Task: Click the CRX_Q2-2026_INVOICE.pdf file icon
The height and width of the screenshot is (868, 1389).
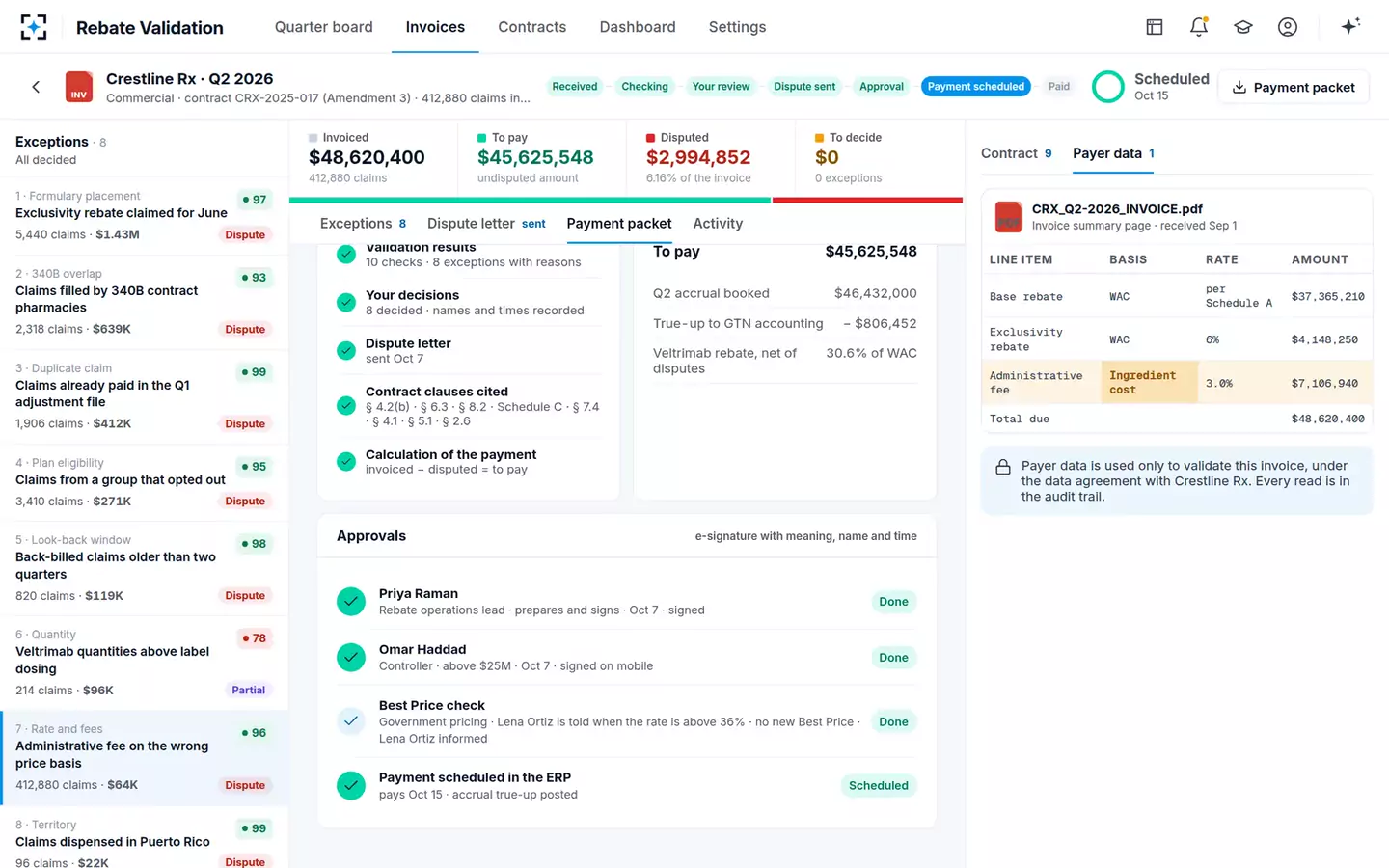Action: [x=1009, y=217]
